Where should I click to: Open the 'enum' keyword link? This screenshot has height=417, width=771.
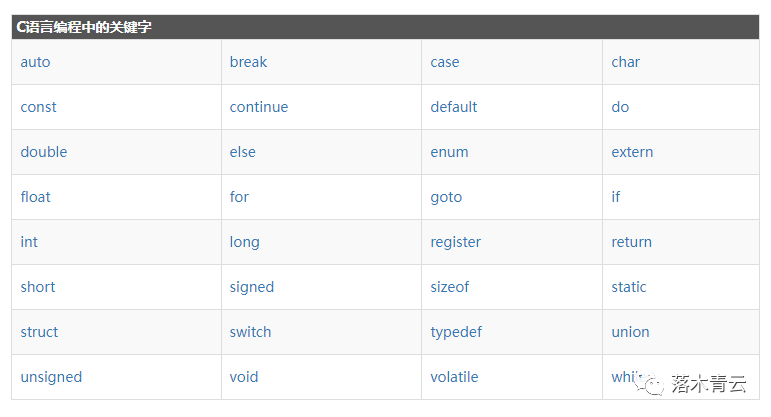pyautogui.click(x=450, y=152)
